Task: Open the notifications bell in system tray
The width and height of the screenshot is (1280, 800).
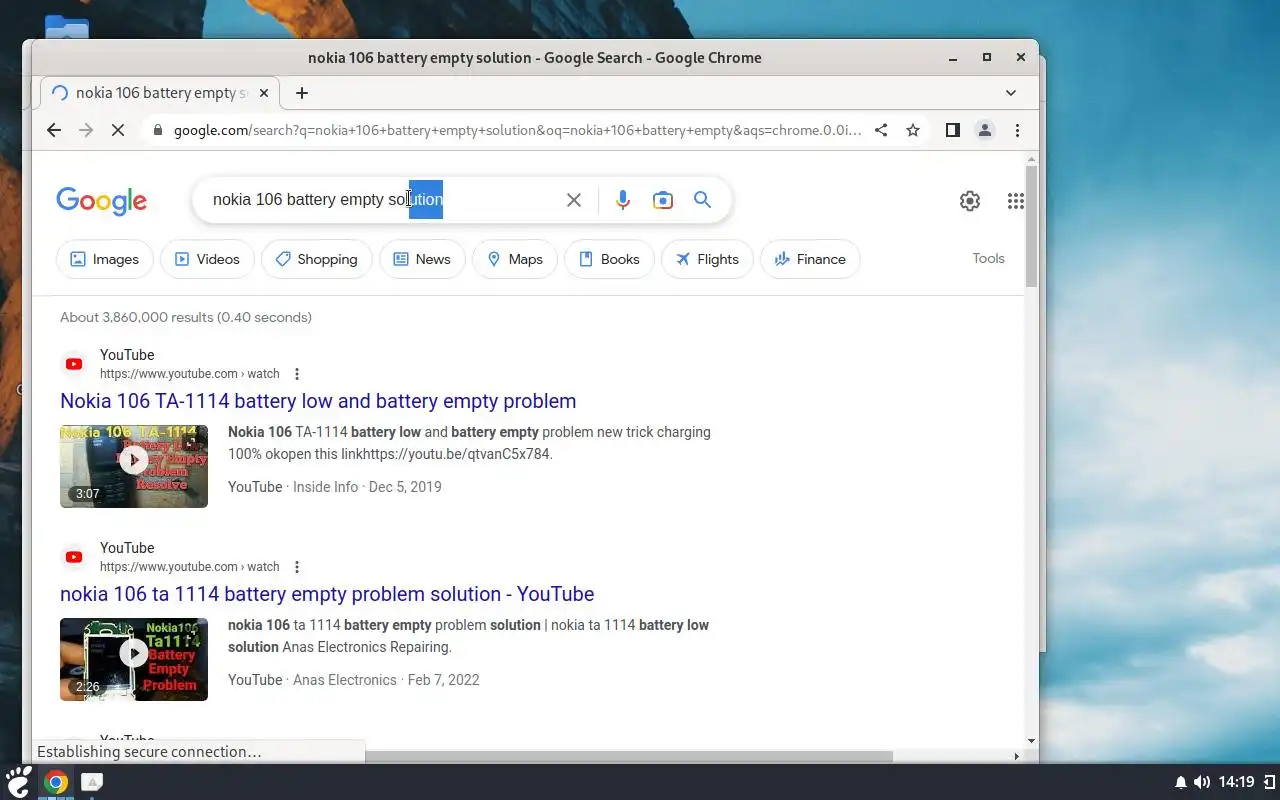Action: [x=1181, y=782]
